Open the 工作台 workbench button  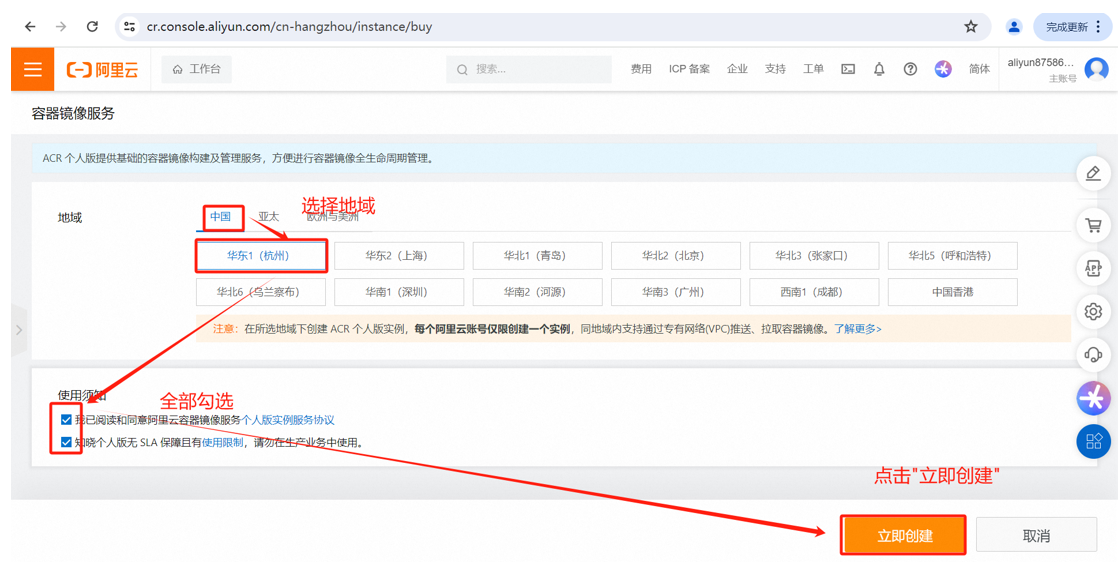(196, 69)
